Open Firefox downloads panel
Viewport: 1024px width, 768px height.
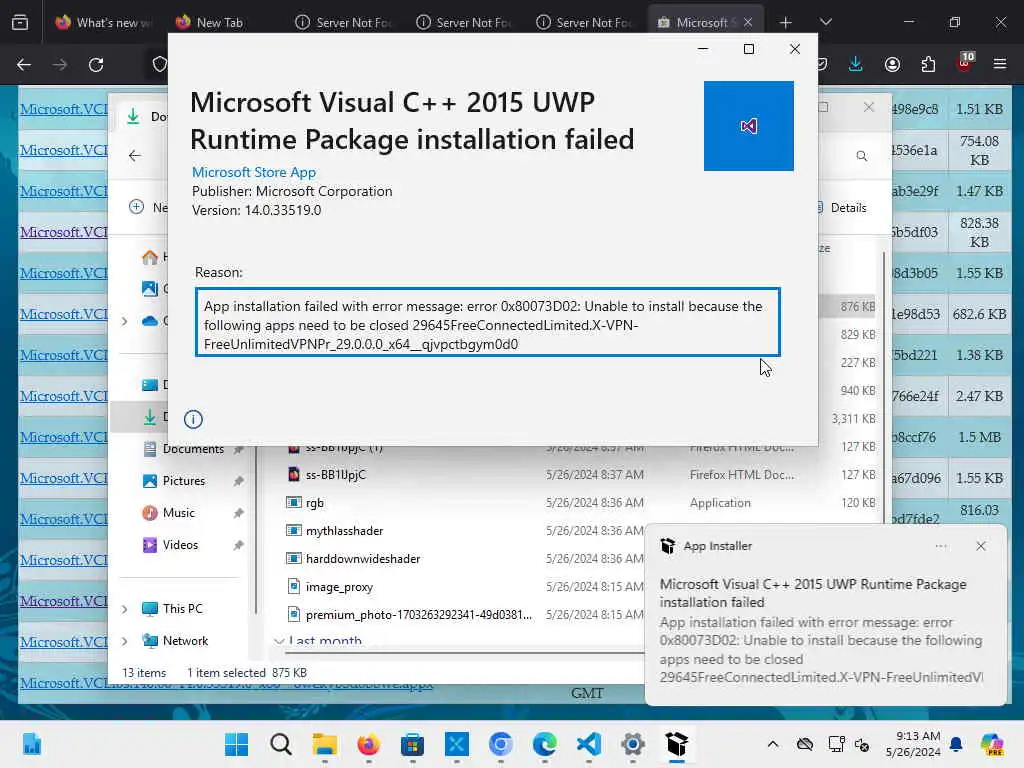(x=856, y=64)
